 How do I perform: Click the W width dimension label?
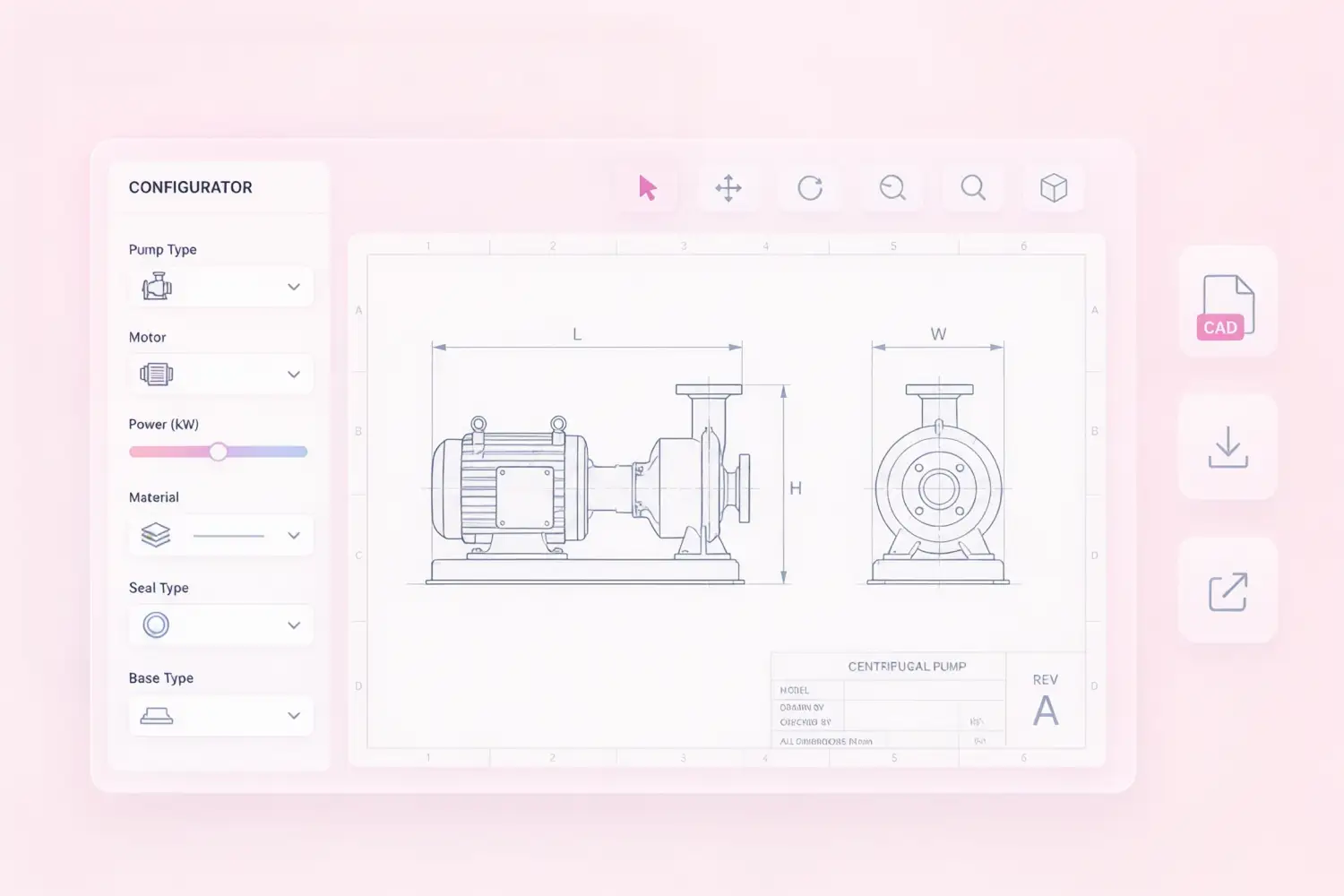pos(938,334)
